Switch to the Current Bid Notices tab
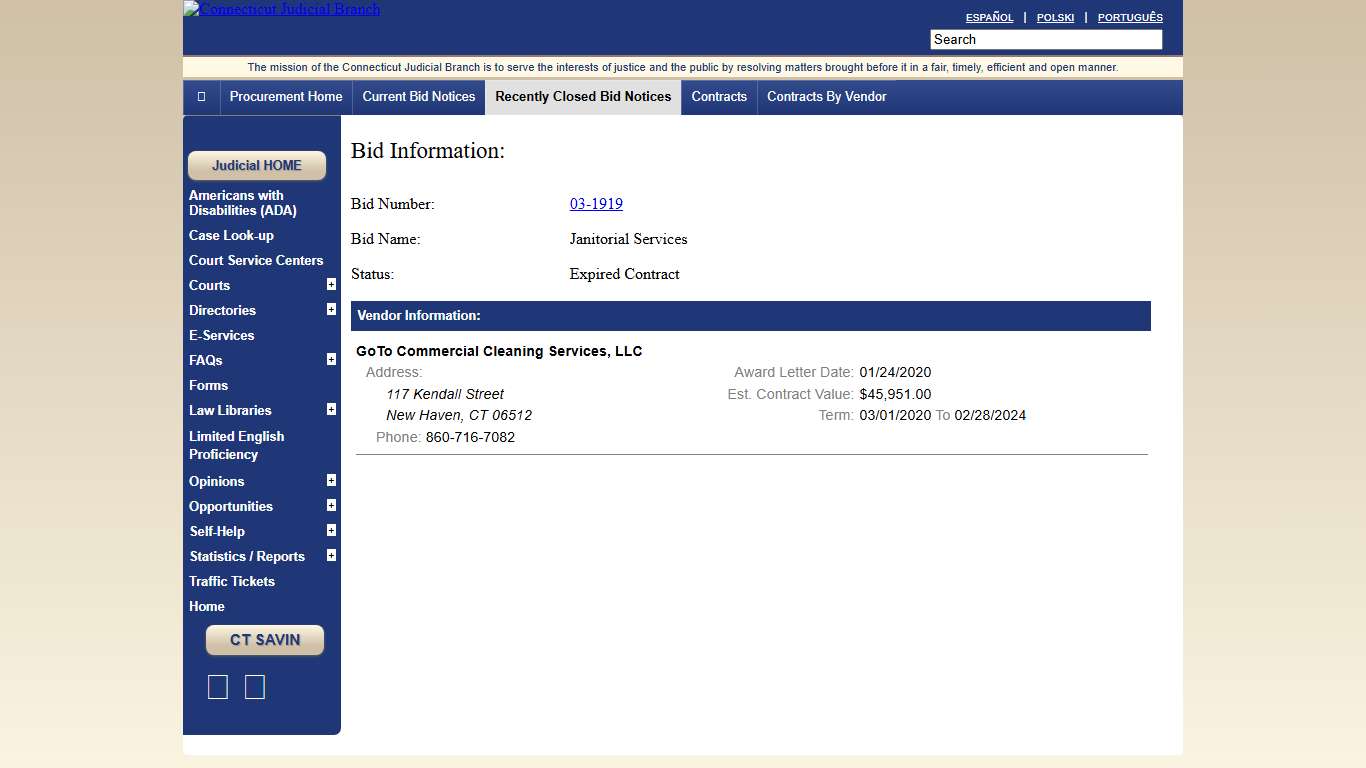Screen dimensions: 1366x768 coord(418,97)
